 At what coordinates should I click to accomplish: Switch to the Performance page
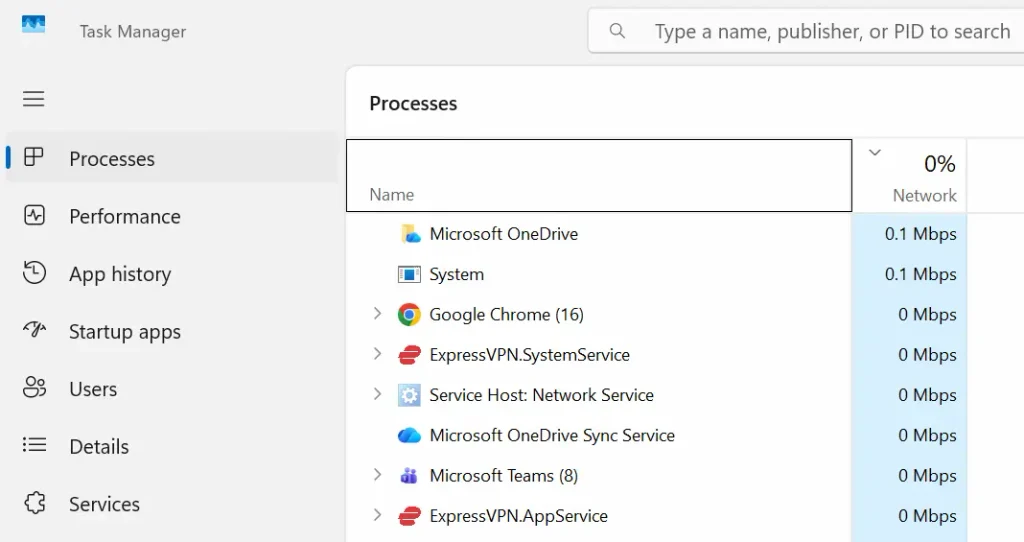[x=172, y=216]
